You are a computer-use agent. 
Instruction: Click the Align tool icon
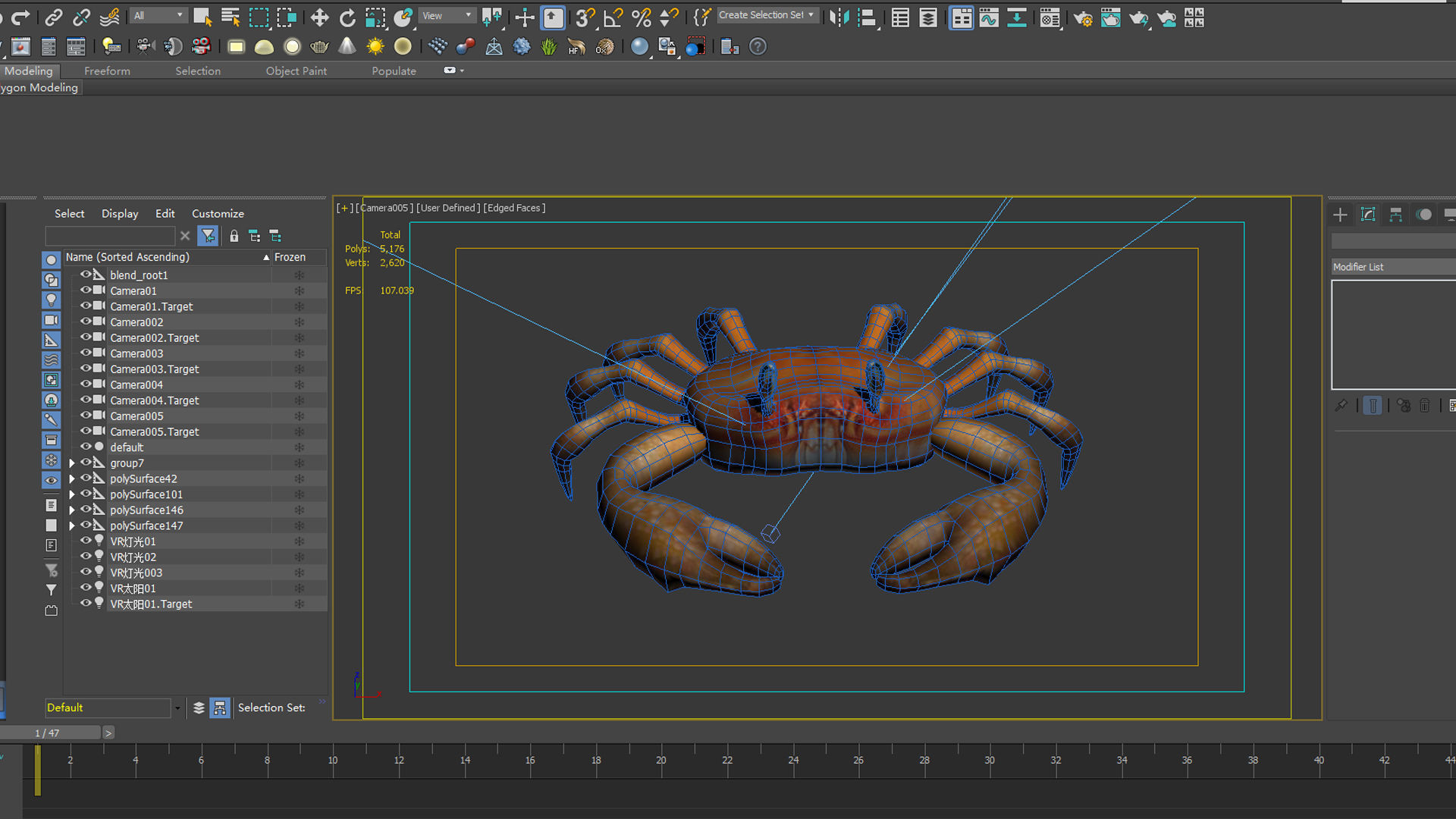coord(868,18)
